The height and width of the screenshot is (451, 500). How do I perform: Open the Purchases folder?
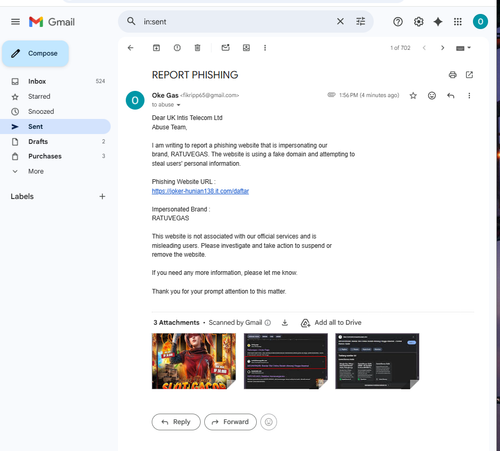55,156
